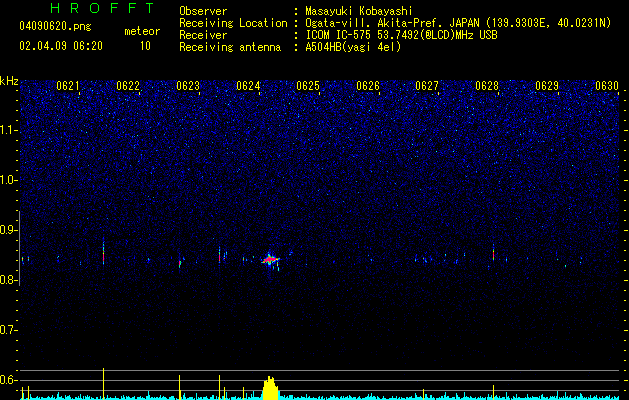Click the 0629 time marker

coord(547,86)
